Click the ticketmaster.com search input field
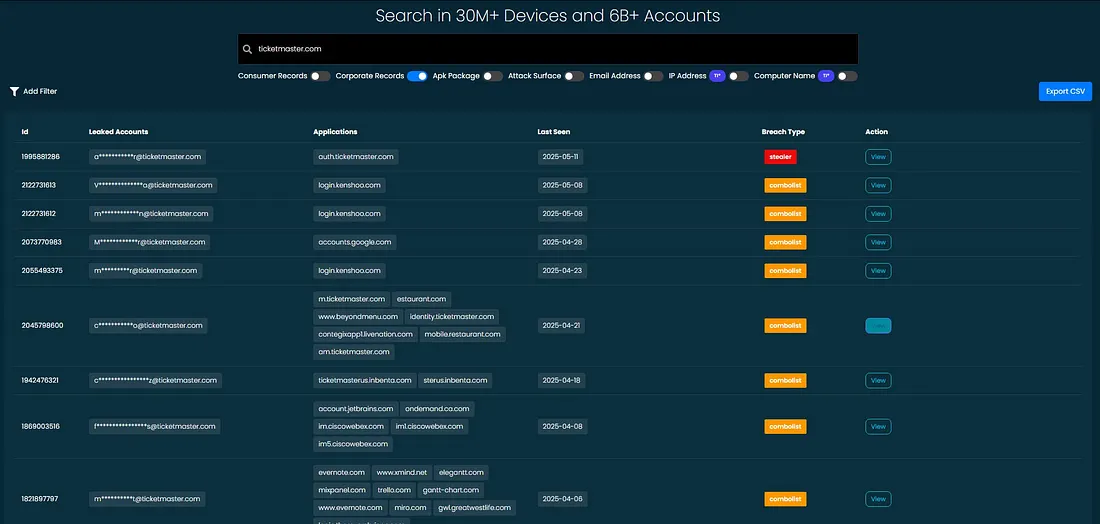This screenshot has height=524, width=1100. [x=550, y=49]
